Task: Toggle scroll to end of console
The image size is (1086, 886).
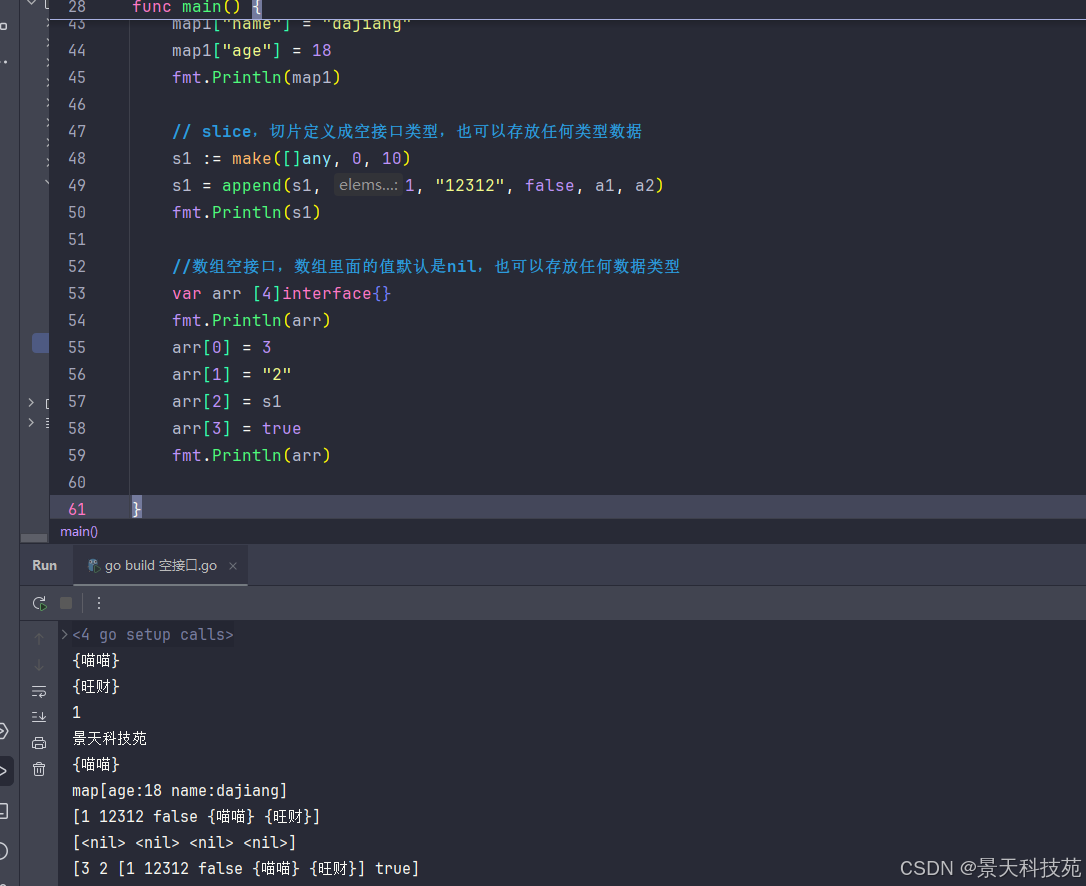Action: coord(39,717)
